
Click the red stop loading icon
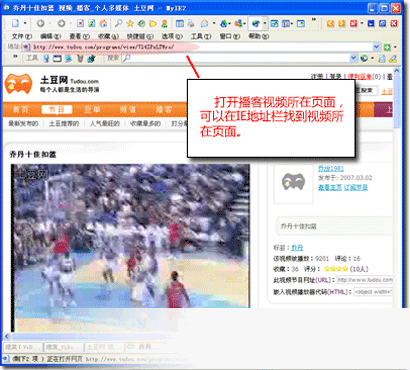(x=80, y=23)
